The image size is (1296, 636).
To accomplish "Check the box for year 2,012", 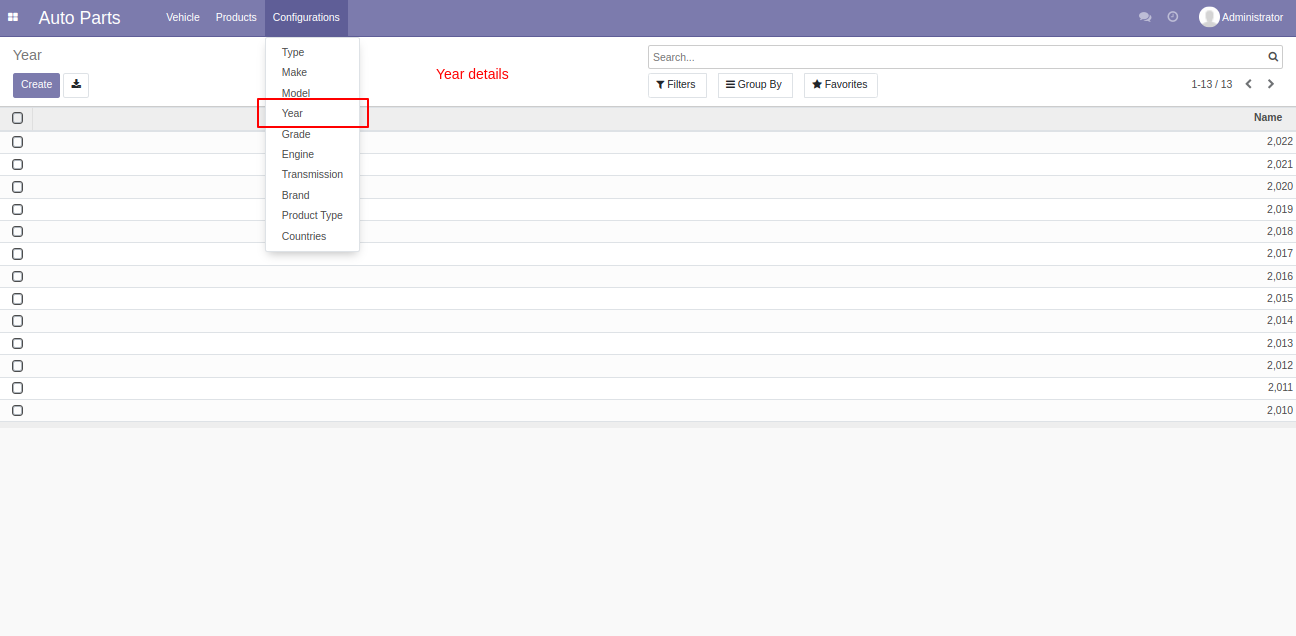I will pos(17,366).
